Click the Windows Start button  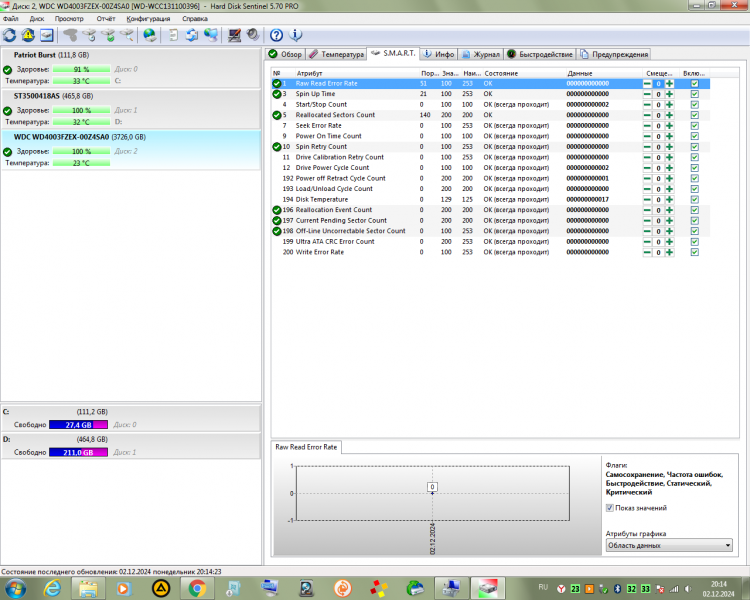15,588
